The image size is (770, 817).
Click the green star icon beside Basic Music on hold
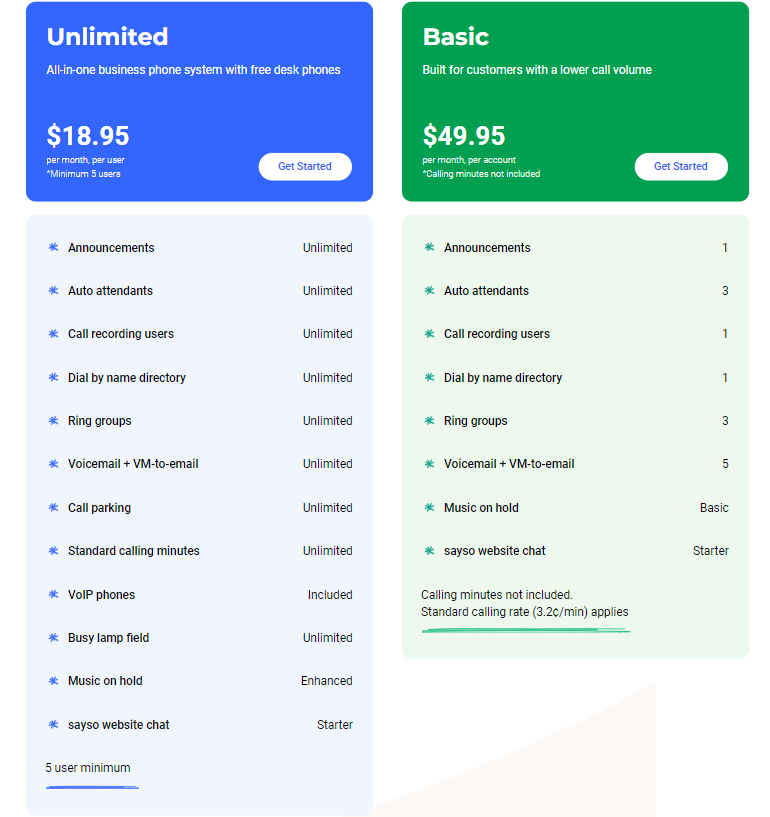[430, 508]
